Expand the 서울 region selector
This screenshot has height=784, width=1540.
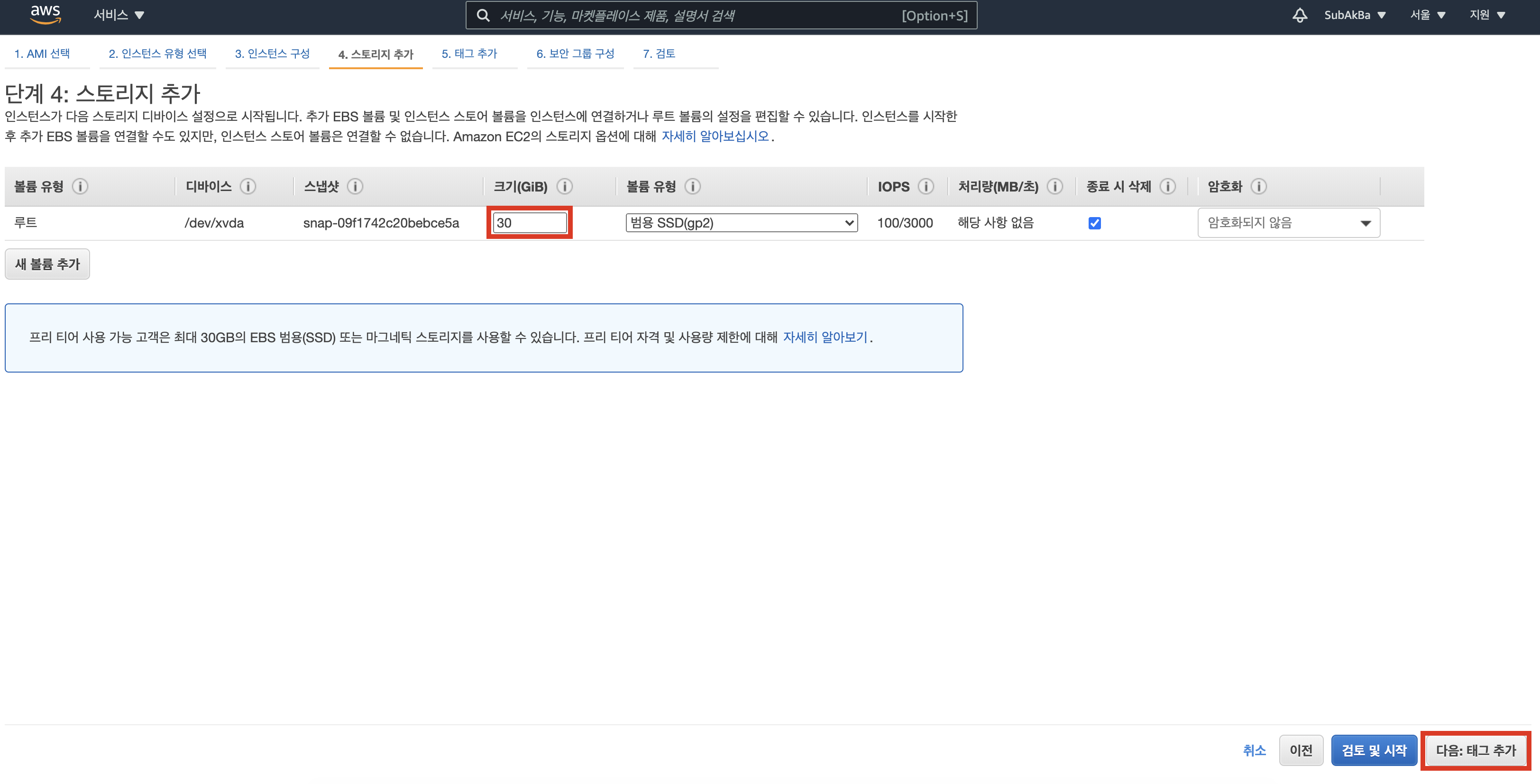tap(1427, 15)
